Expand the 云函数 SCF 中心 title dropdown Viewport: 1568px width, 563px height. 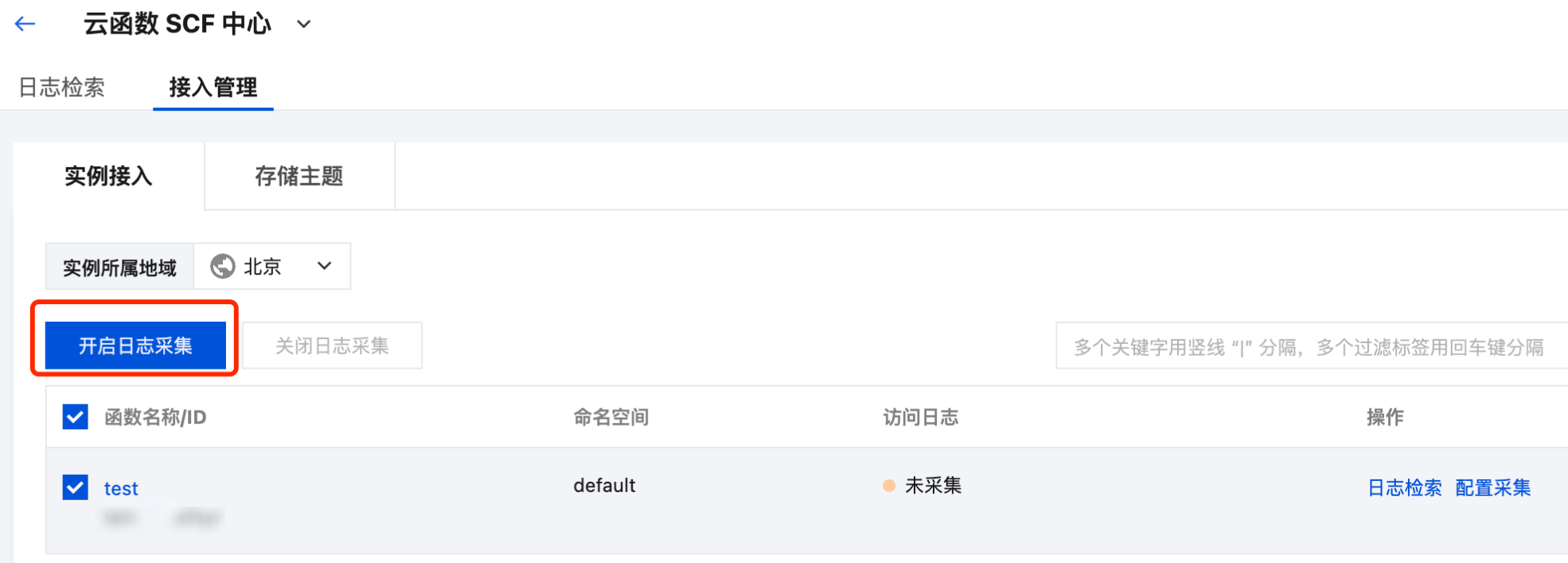pos(303,25)
